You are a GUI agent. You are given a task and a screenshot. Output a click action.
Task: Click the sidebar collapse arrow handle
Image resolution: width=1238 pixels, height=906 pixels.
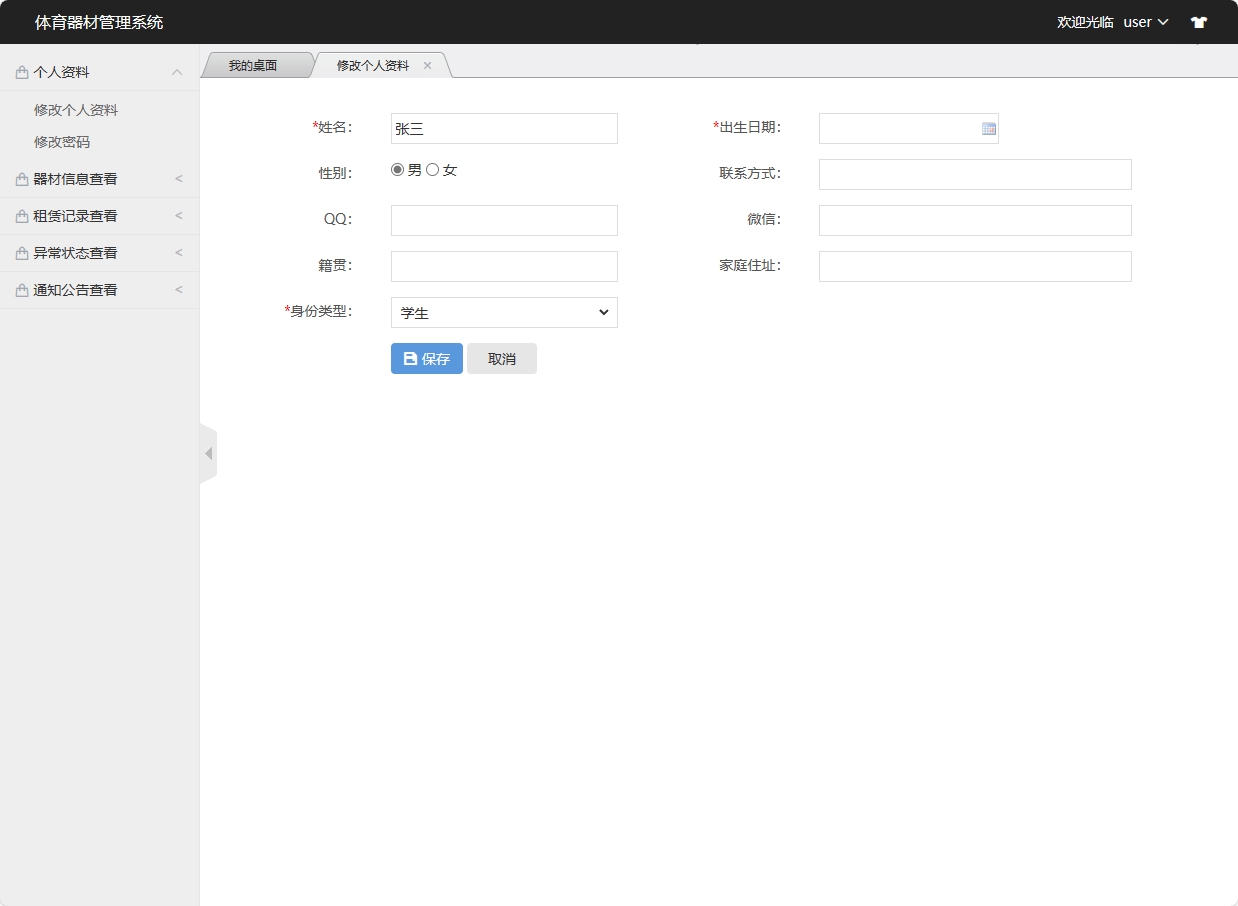[x=208, y=452]
